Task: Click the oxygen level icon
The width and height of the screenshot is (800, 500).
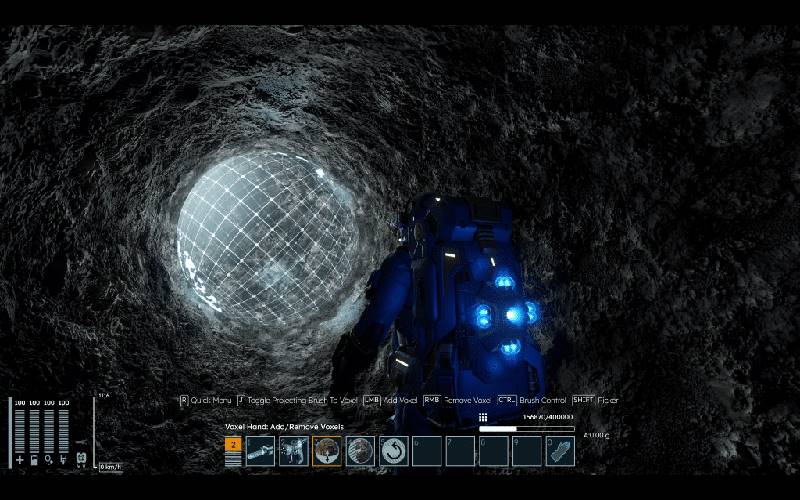Action: coord(49,460)
